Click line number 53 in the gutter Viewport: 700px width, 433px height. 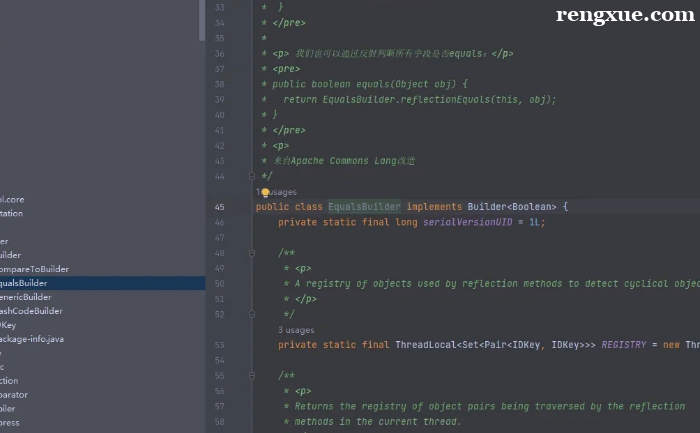click(219, 345)
